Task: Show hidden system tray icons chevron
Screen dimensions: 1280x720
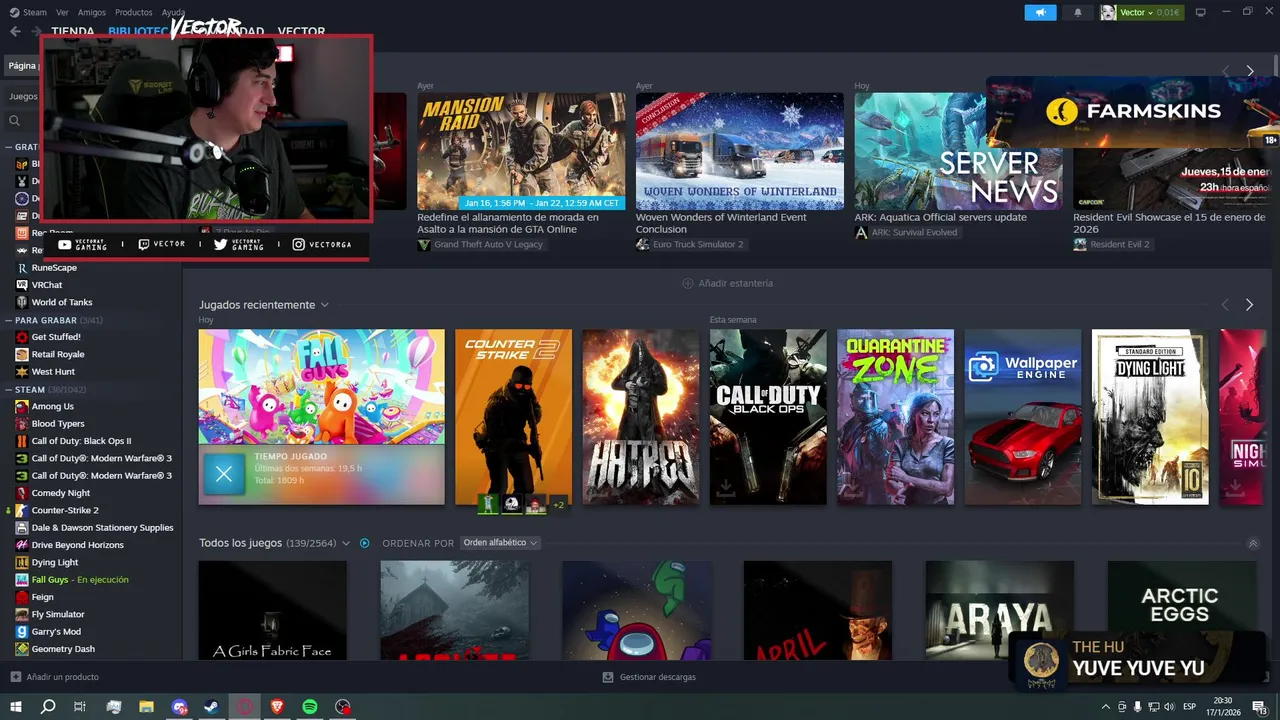Action: click(1104, 706)
